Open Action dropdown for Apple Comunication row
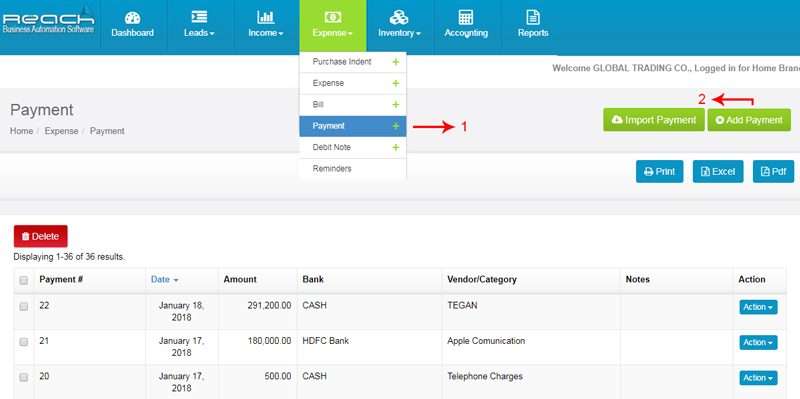Viewport: 800px width, 399px height. click(x=758, y=342)
